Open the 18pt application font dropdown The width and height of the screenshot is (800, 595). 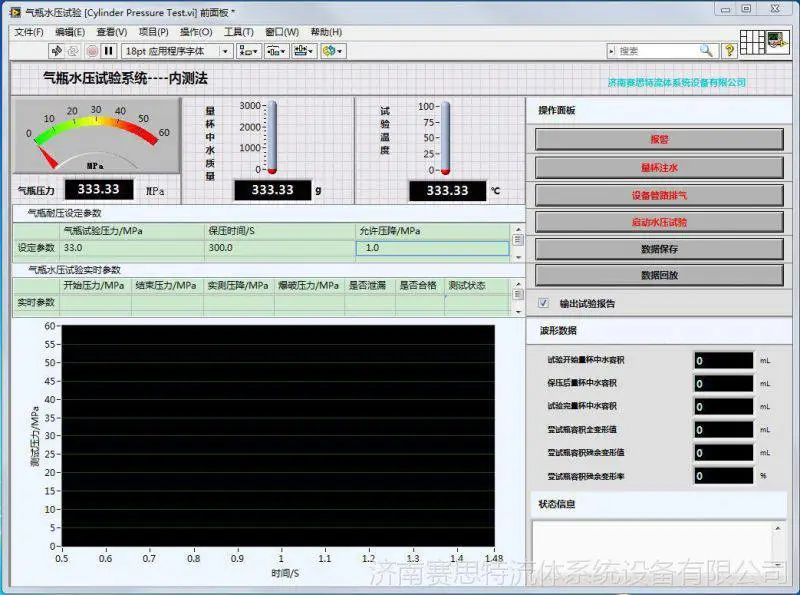(177, 51)
